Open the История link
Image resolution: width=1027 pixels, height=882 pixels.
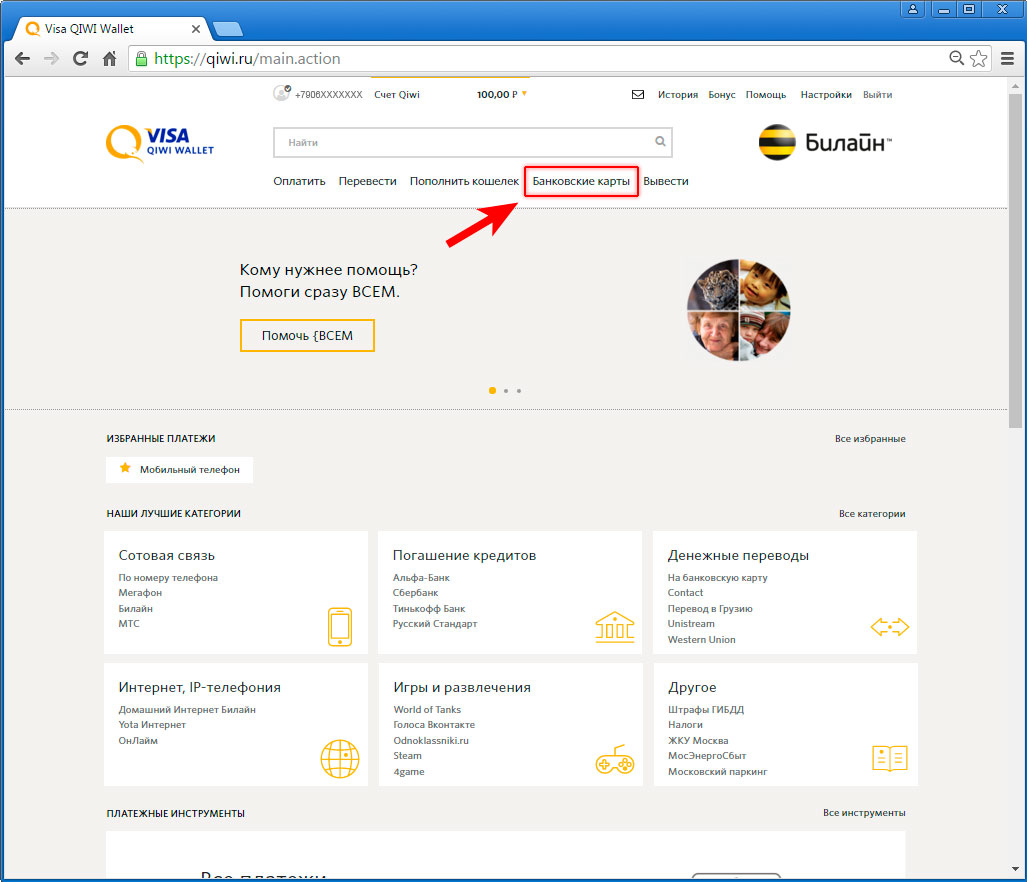click(x=678, y=94)
